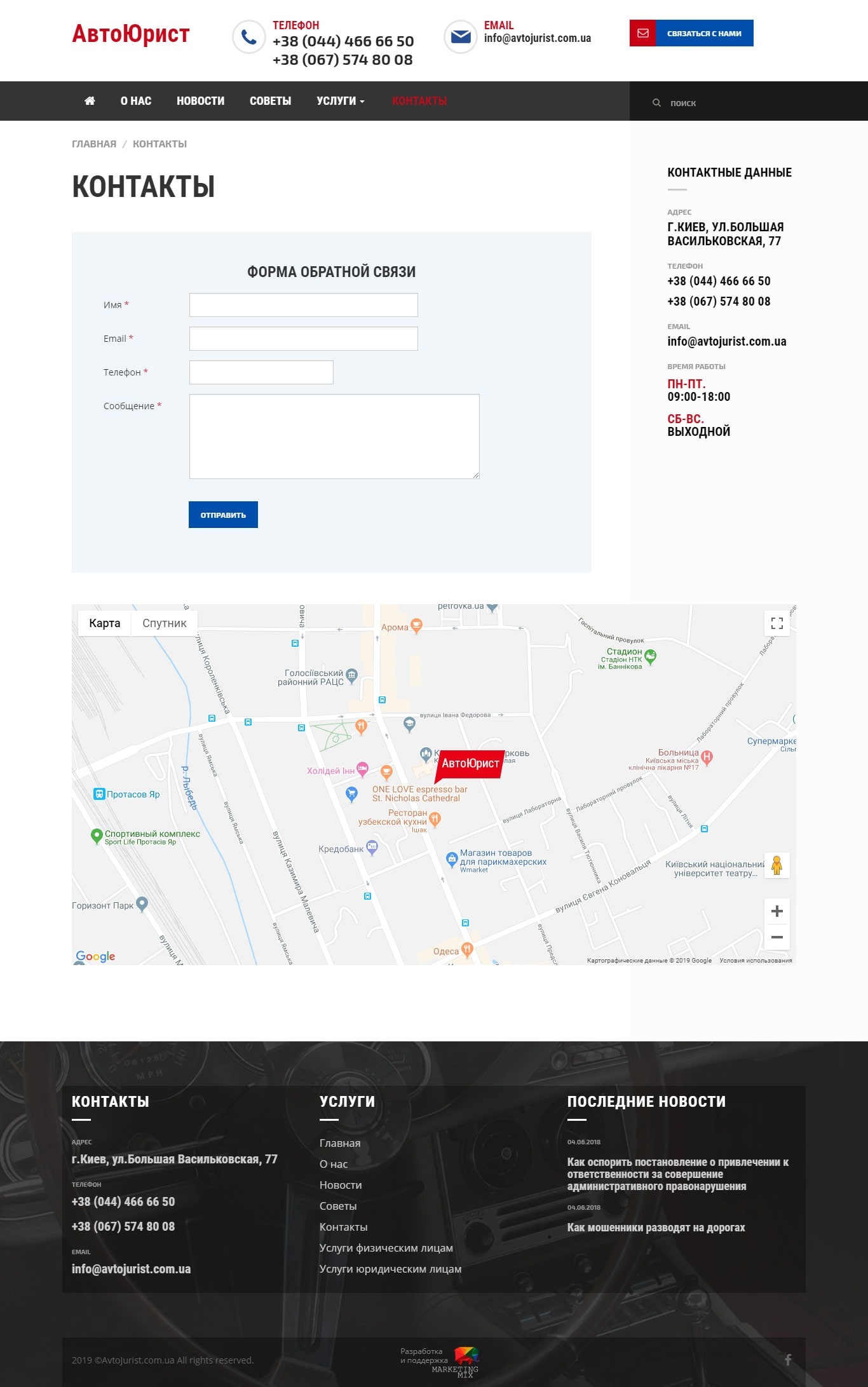Viewport: 868px width, 1387px height.
Task: Open Главная breadcrumb link
Action: (x=94, y=144)
